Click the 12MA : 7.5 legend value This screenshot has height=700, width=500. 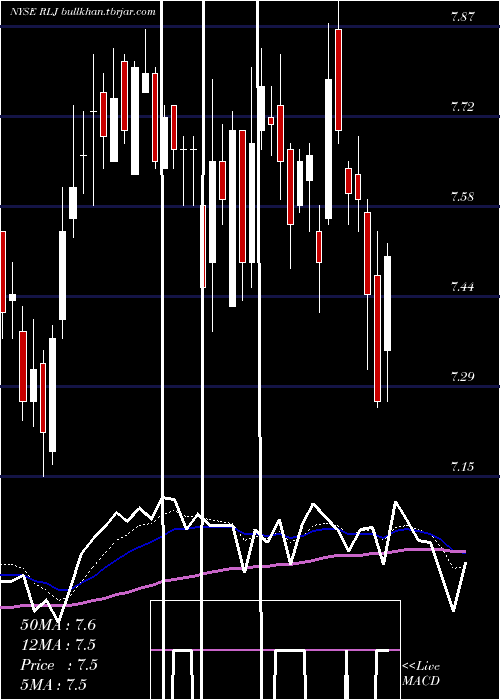[58, 645]
